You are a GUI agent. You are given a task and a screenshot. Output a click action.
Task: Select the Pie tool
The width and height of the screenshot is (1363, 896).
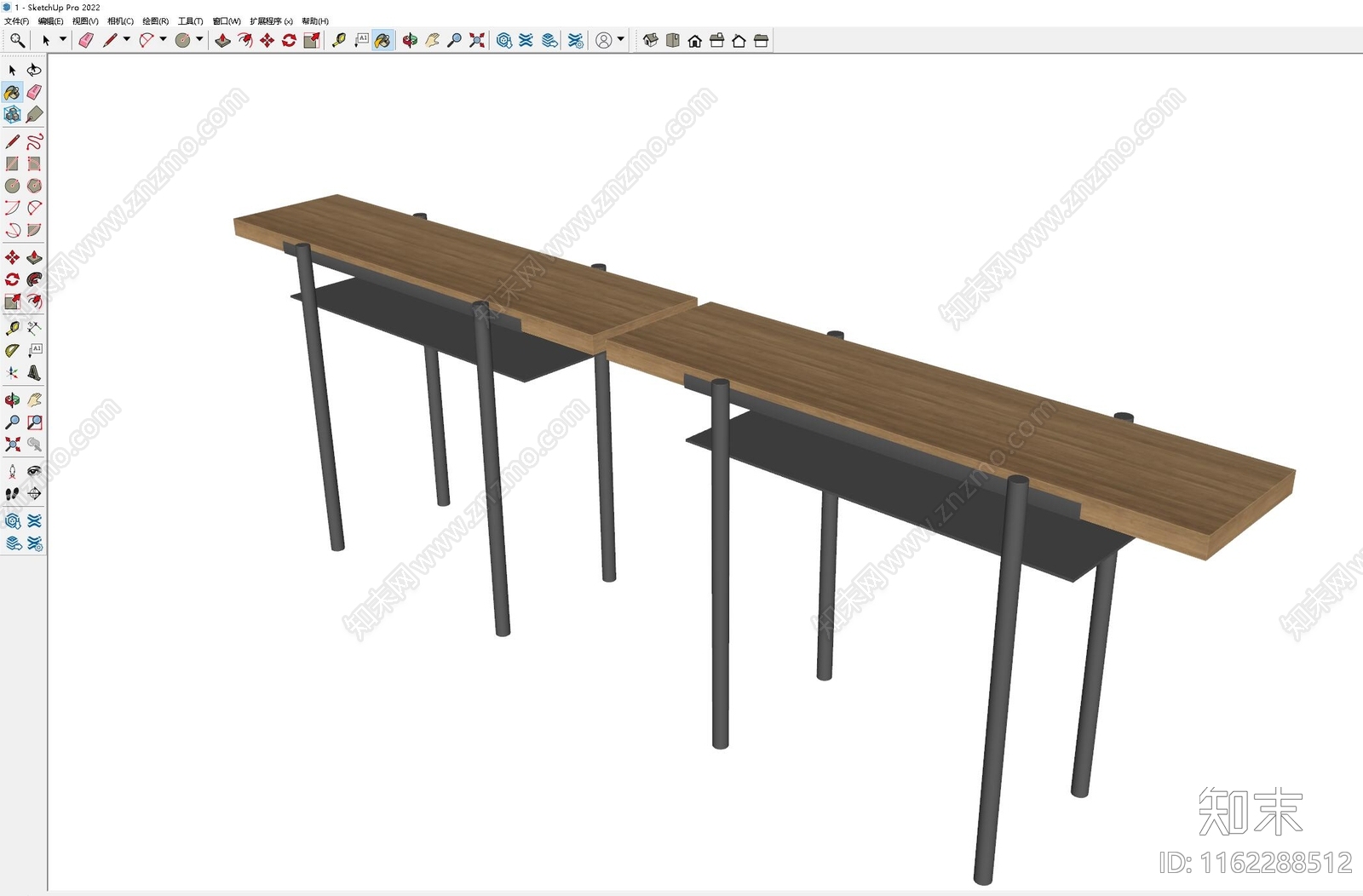click(x=34, y=230)
